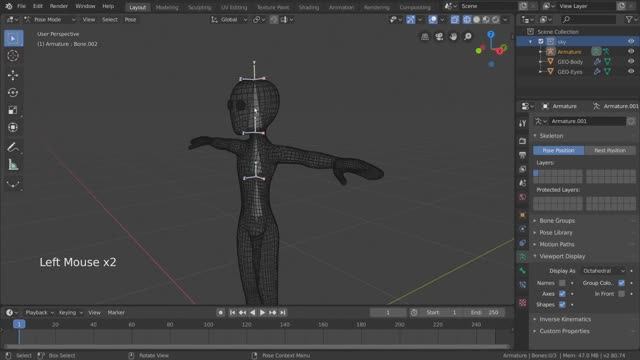Open the Keying popover in timeline
640x360 pixels.
click(70, 313)
